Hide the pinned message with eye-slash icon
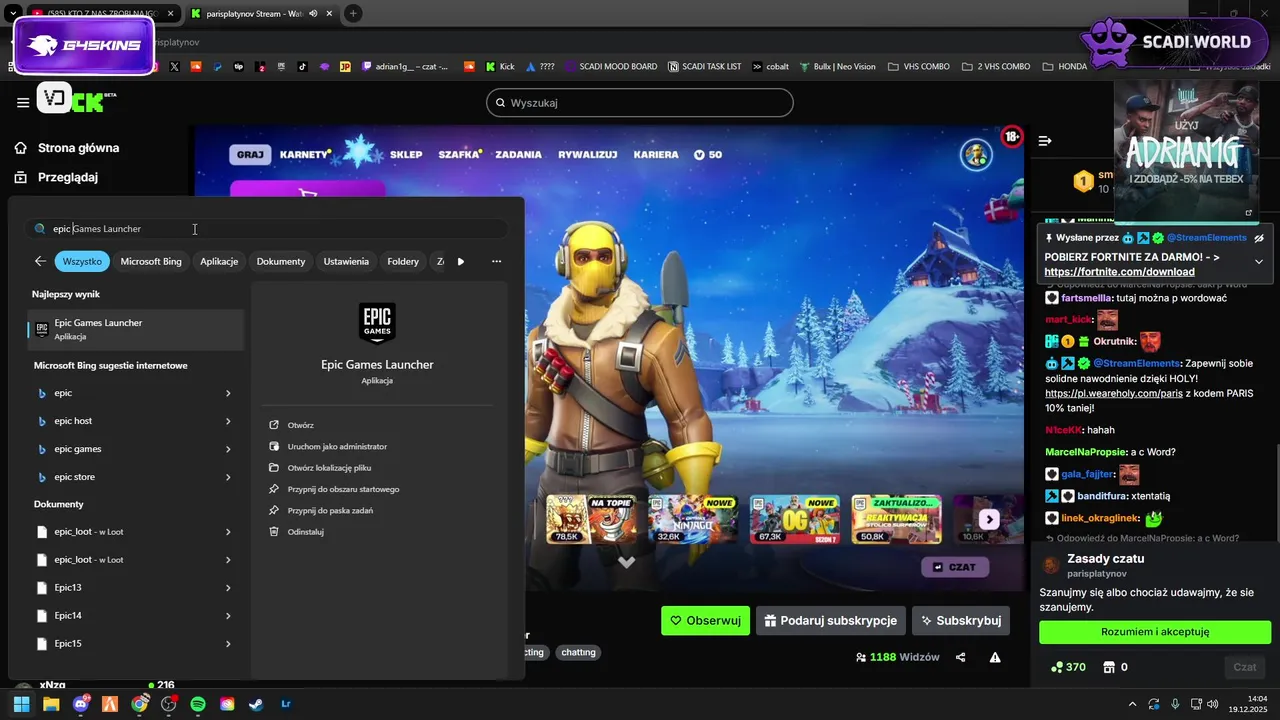The height and width of the screenshot is (720, 1280). coord(1259,238)
